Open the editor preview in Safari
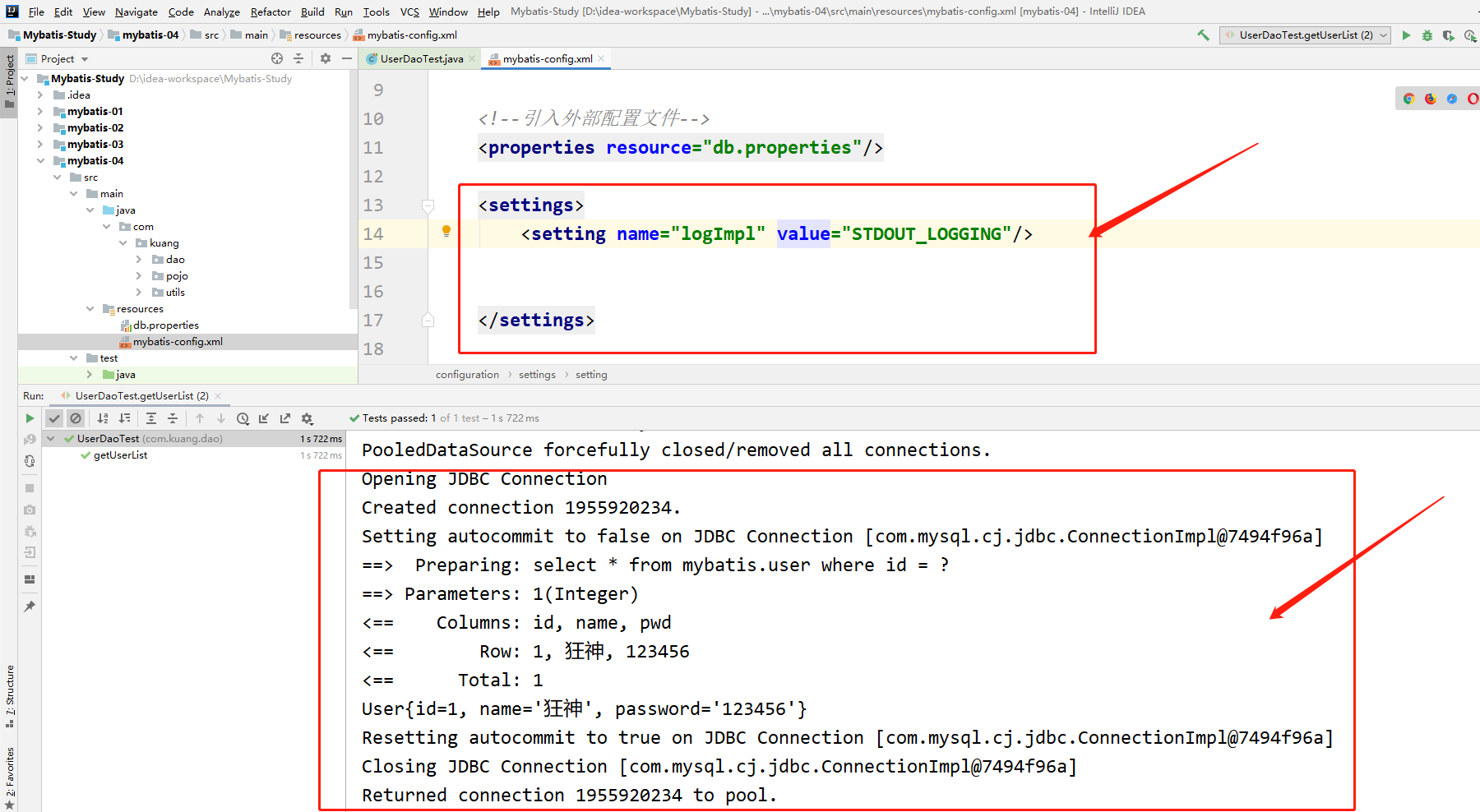This screenshot has height=812, width=1480. (x=1452, y=99)
